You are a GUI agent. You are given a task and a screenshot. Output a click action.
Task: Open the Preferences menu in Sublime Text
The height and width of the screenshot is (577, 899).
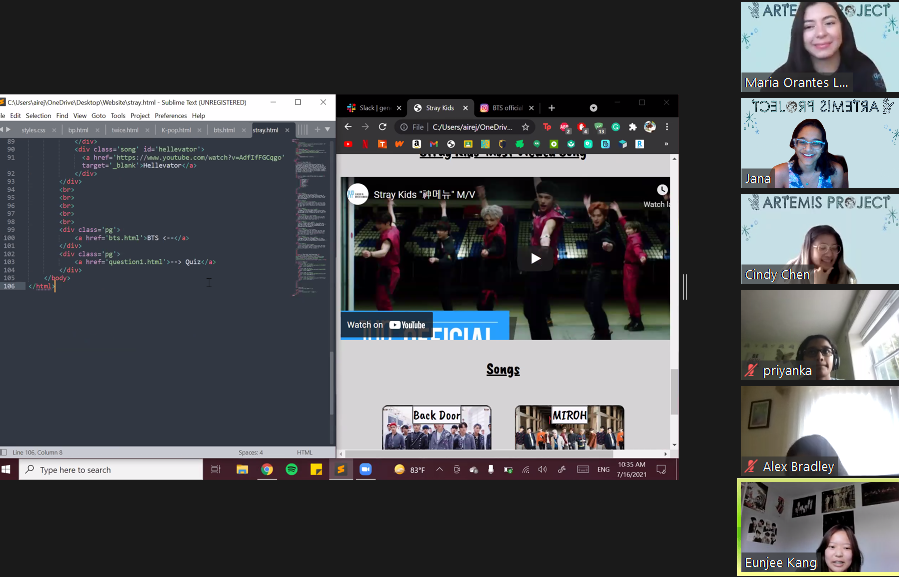(x=170, y=115)
